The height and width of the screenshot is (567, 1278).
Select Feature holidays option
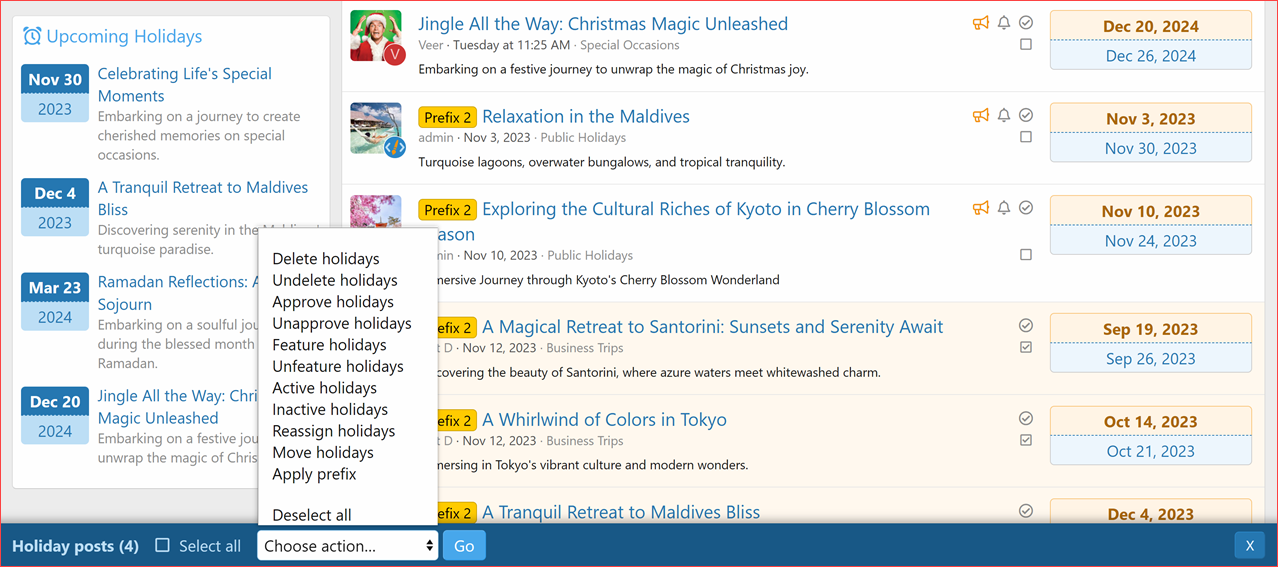(x=329, y=345)
